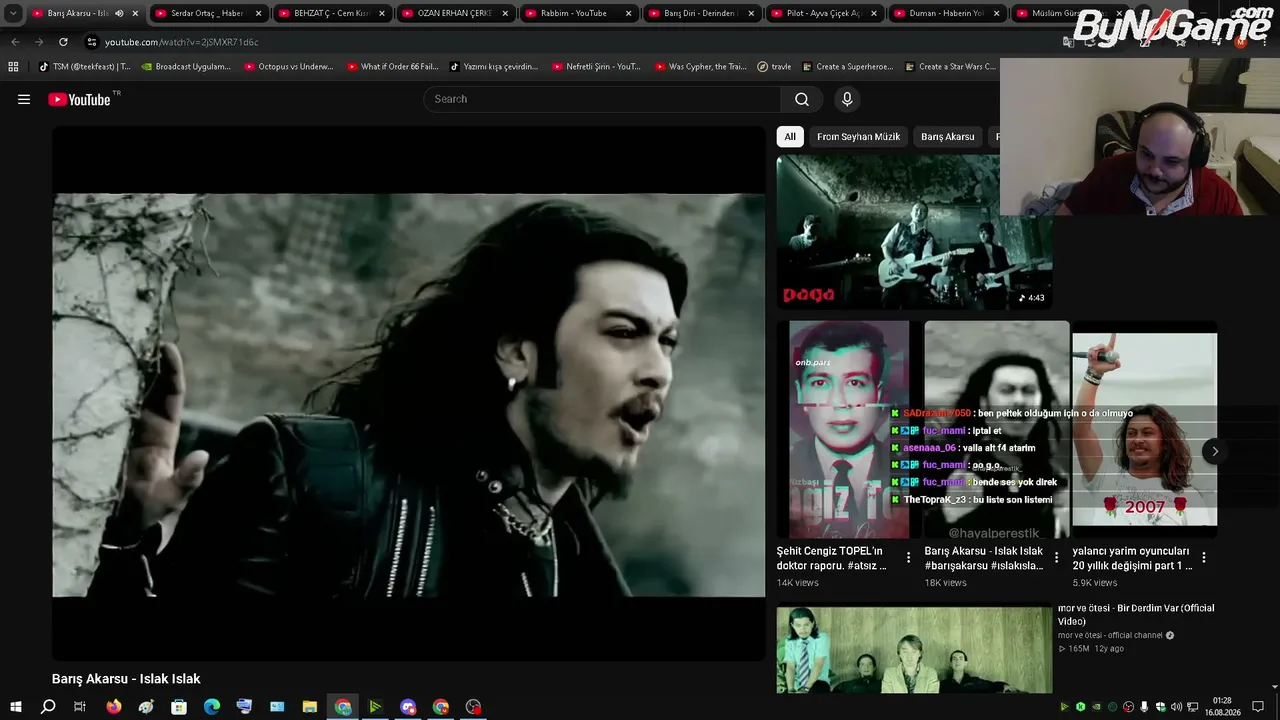This screenshot has width=1280, height=720.
Task: Switch to the Pilot - Ayva Çiçek tab
Action: pos(823,14)
